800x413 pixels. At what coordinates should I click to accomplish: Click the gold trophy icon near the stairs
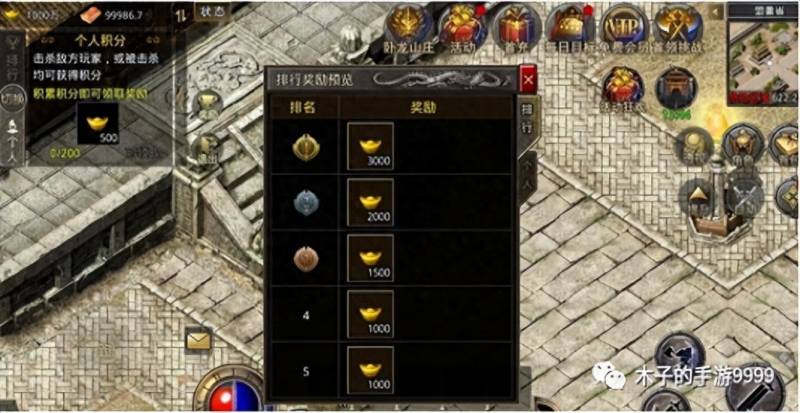(x=209, y=104)
